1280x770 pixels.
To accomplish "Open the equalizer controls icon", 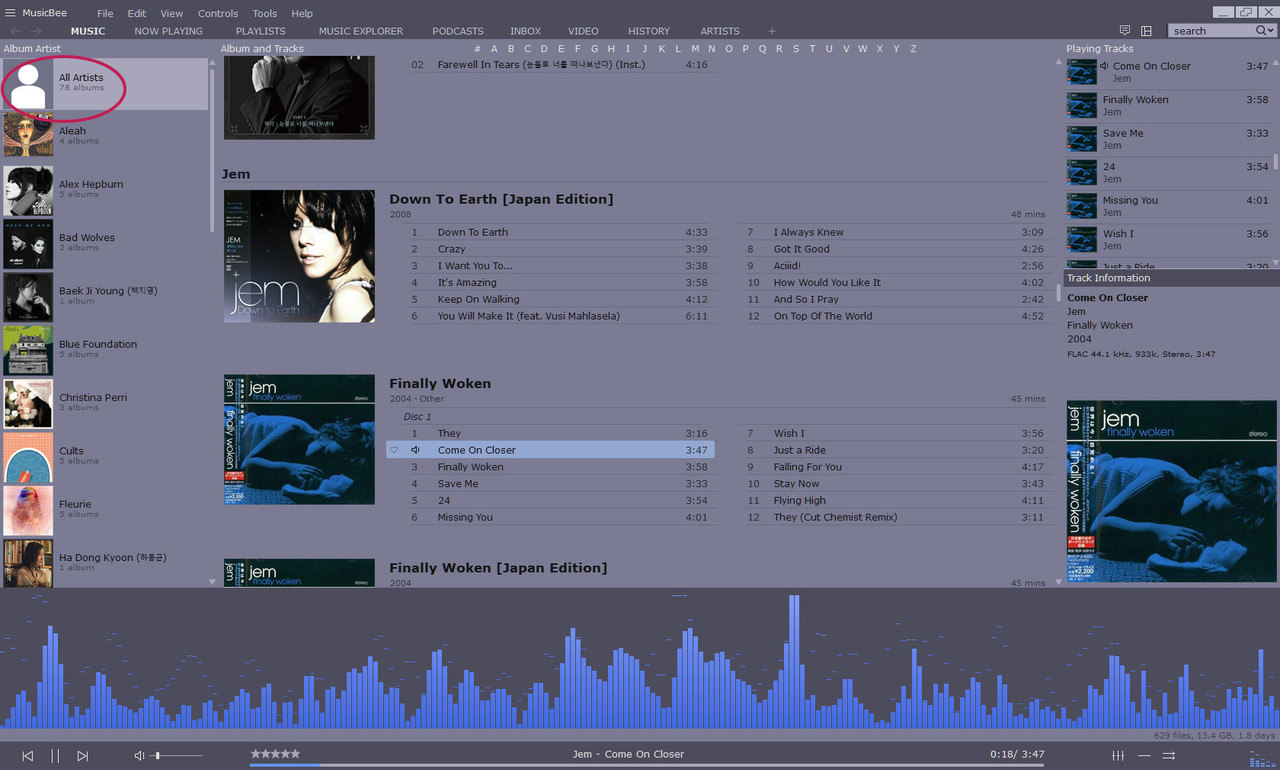I will 1118,755.
